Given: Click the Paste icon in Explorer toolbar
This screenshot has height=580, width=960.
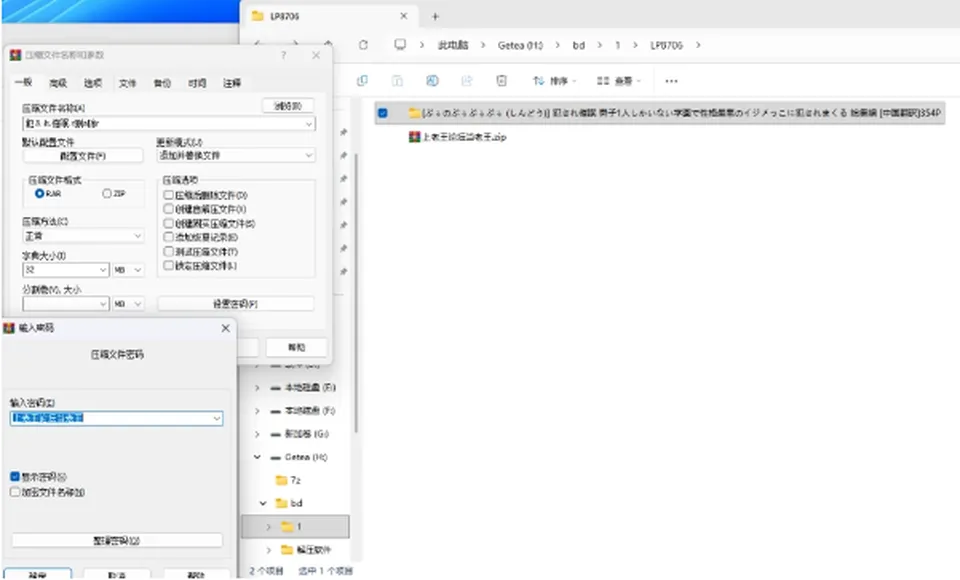Looking at the screenshot, I should click(x=397, y=80).
